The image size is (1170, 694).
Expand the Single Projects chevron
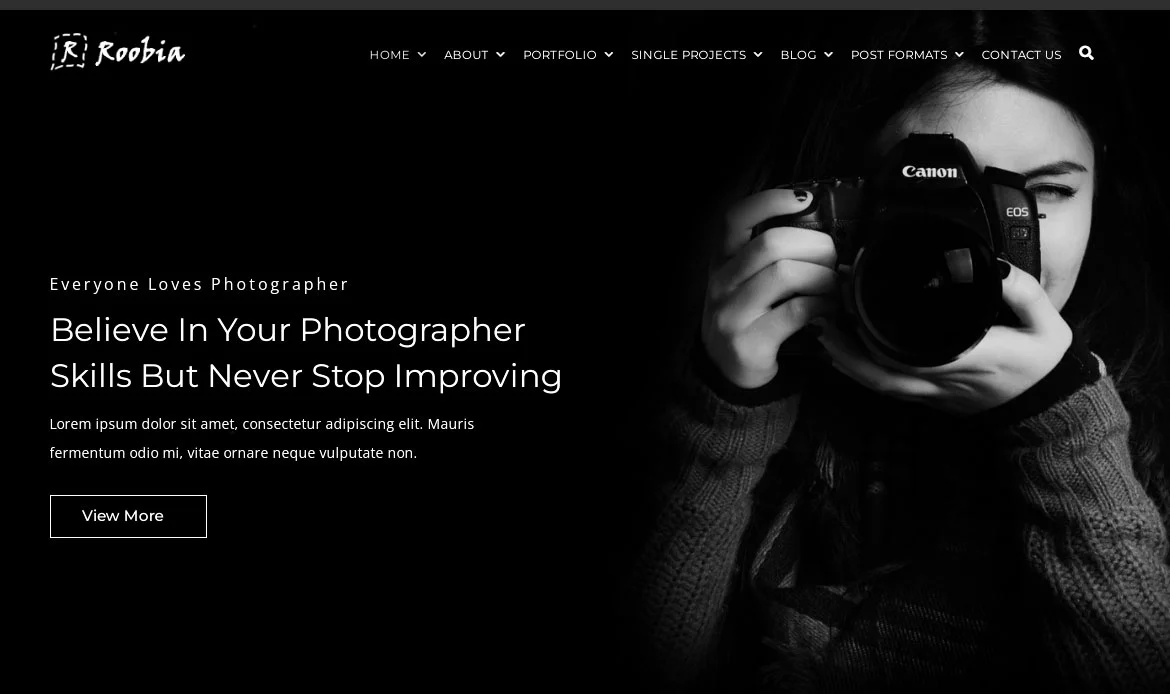pyautogui.click(x=758, y=54)
